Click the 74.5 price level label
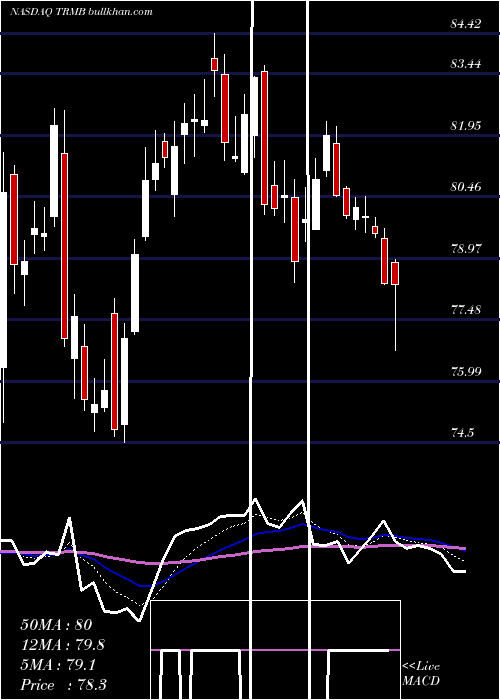This screenshot has width=500, height=700. (x=462, y=432)
